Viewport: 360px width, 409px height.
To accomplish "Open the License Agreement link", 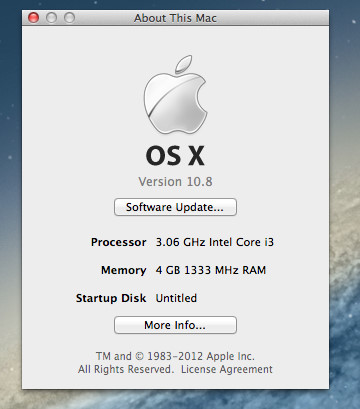I will click(227, 369).
